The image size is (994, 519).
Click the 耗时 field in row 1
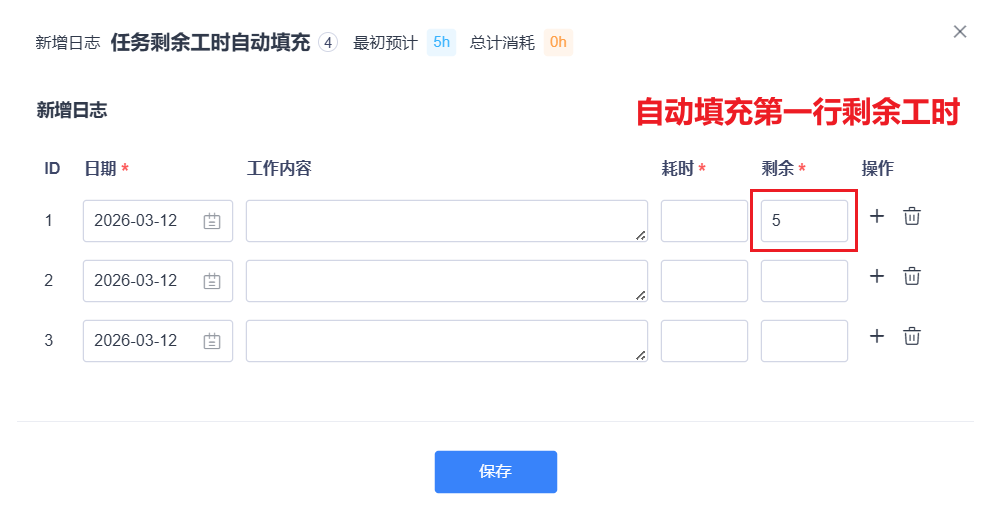click(704, 221)
